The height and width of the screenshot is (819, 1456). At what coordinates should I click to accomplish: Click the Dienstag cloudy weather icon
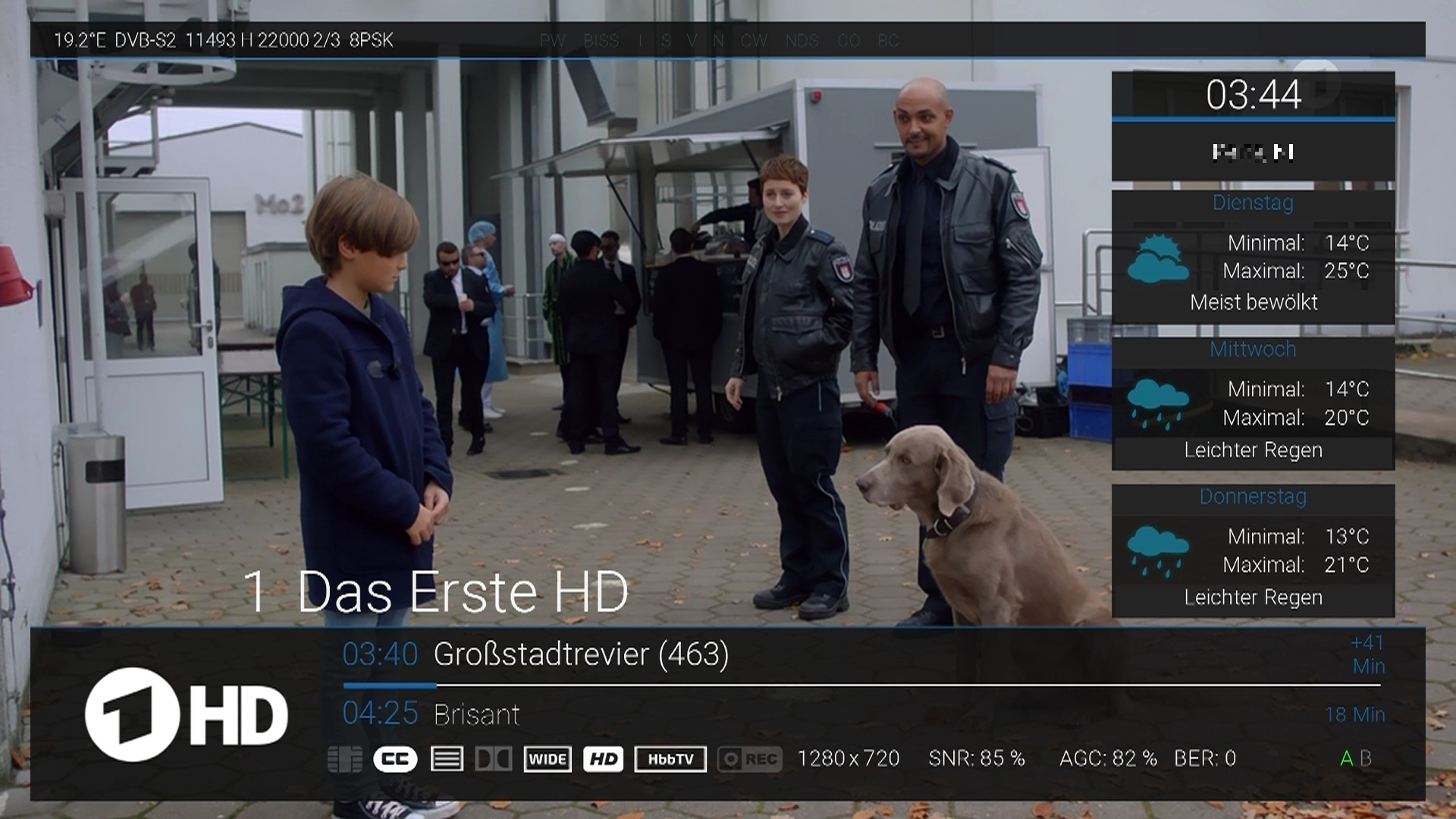tap(1158, 259)
